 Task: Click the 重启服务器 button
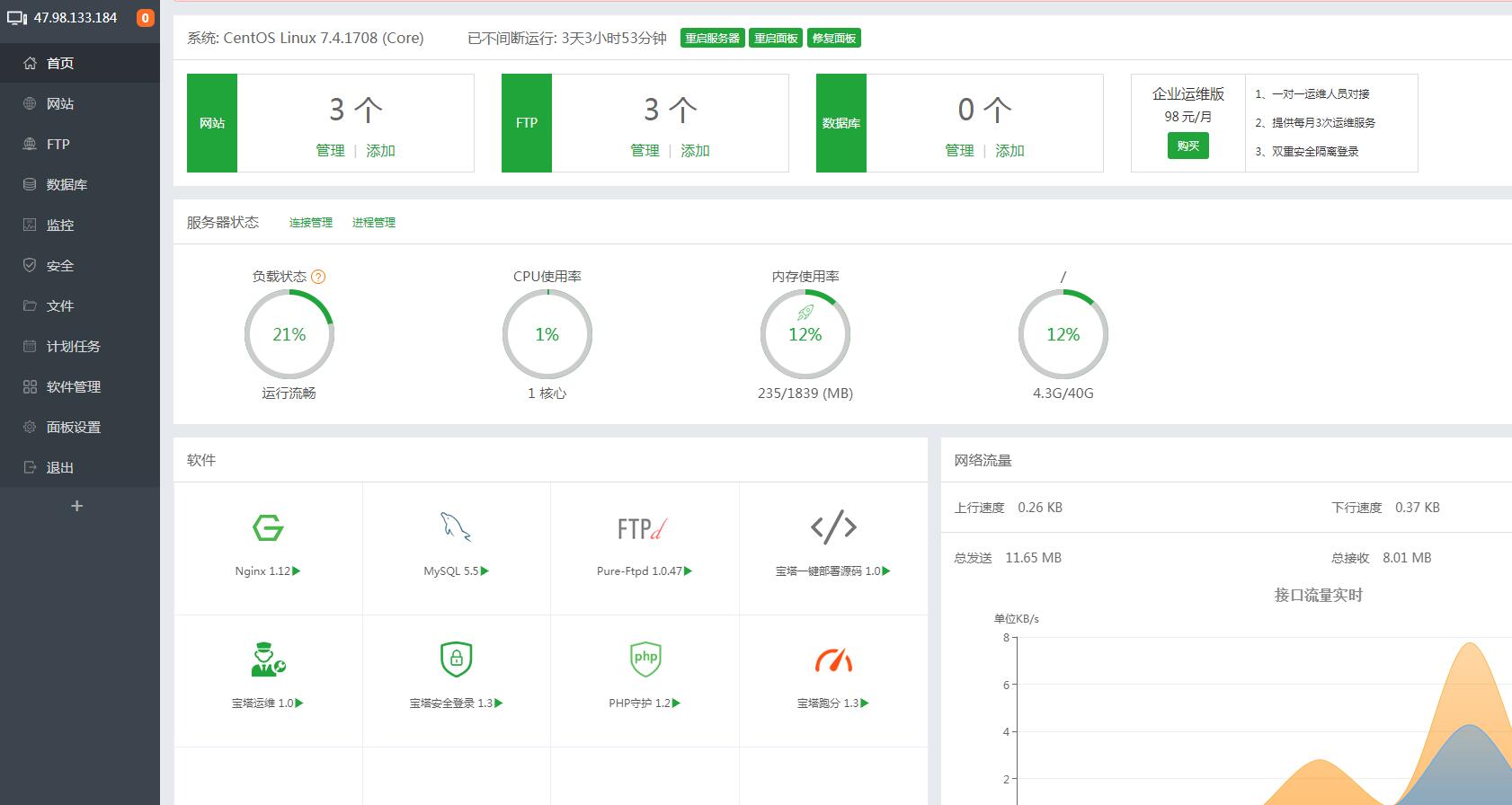(x=712, y=38)
